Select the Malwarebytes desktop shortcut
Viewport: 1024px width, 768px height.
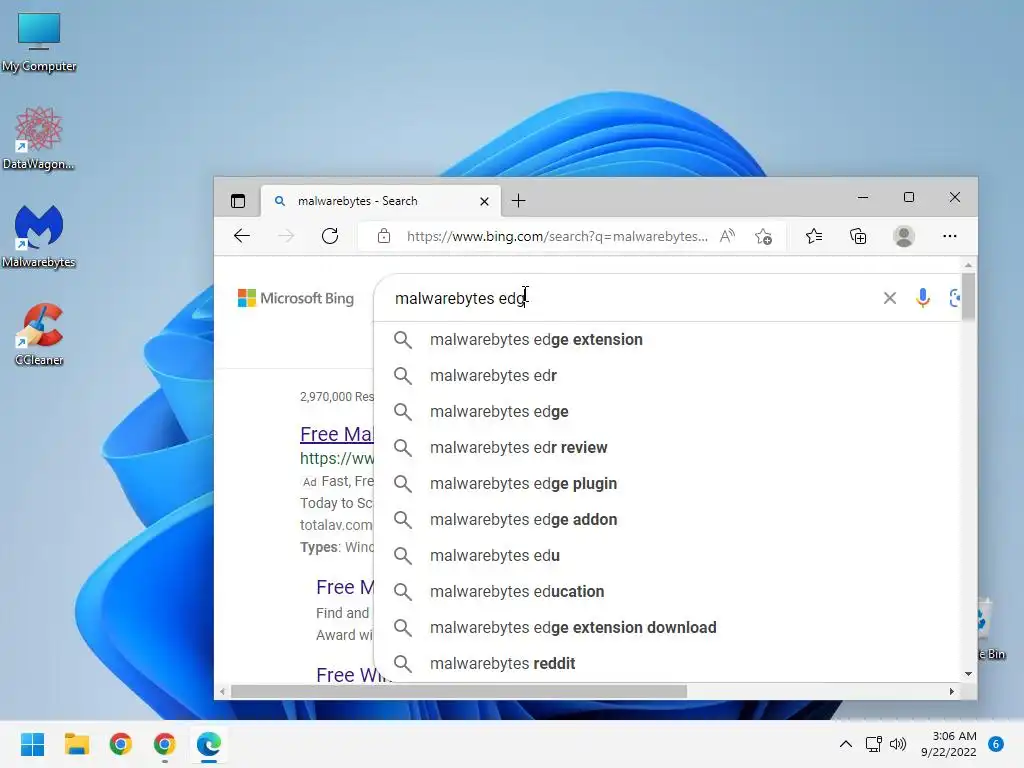coord(39,236)
